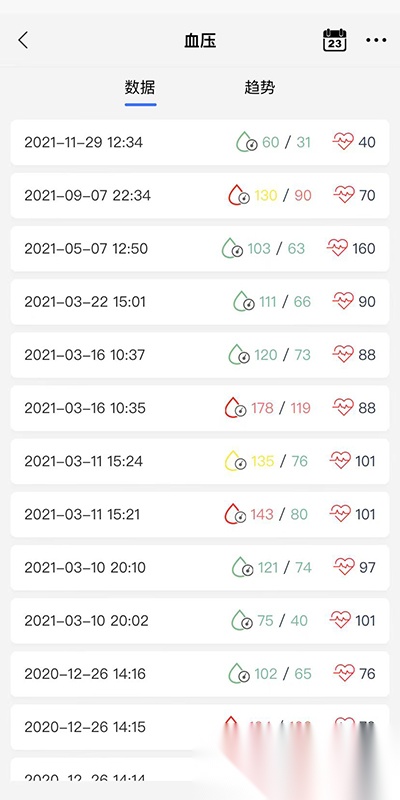
Task: Click the red drop icon beside 130 / 90
Action: [x=239, y=195]
